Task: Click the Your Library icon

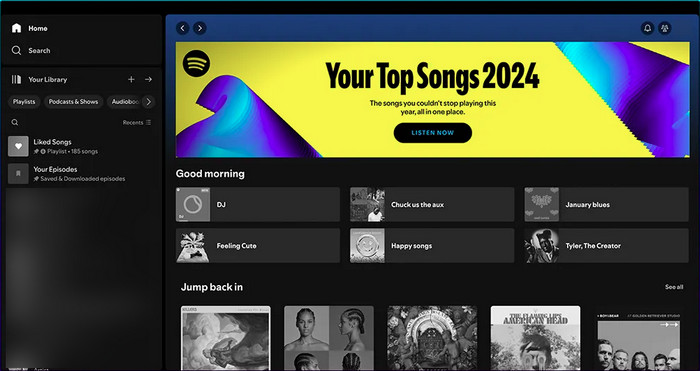Action: tap(17, 79)
